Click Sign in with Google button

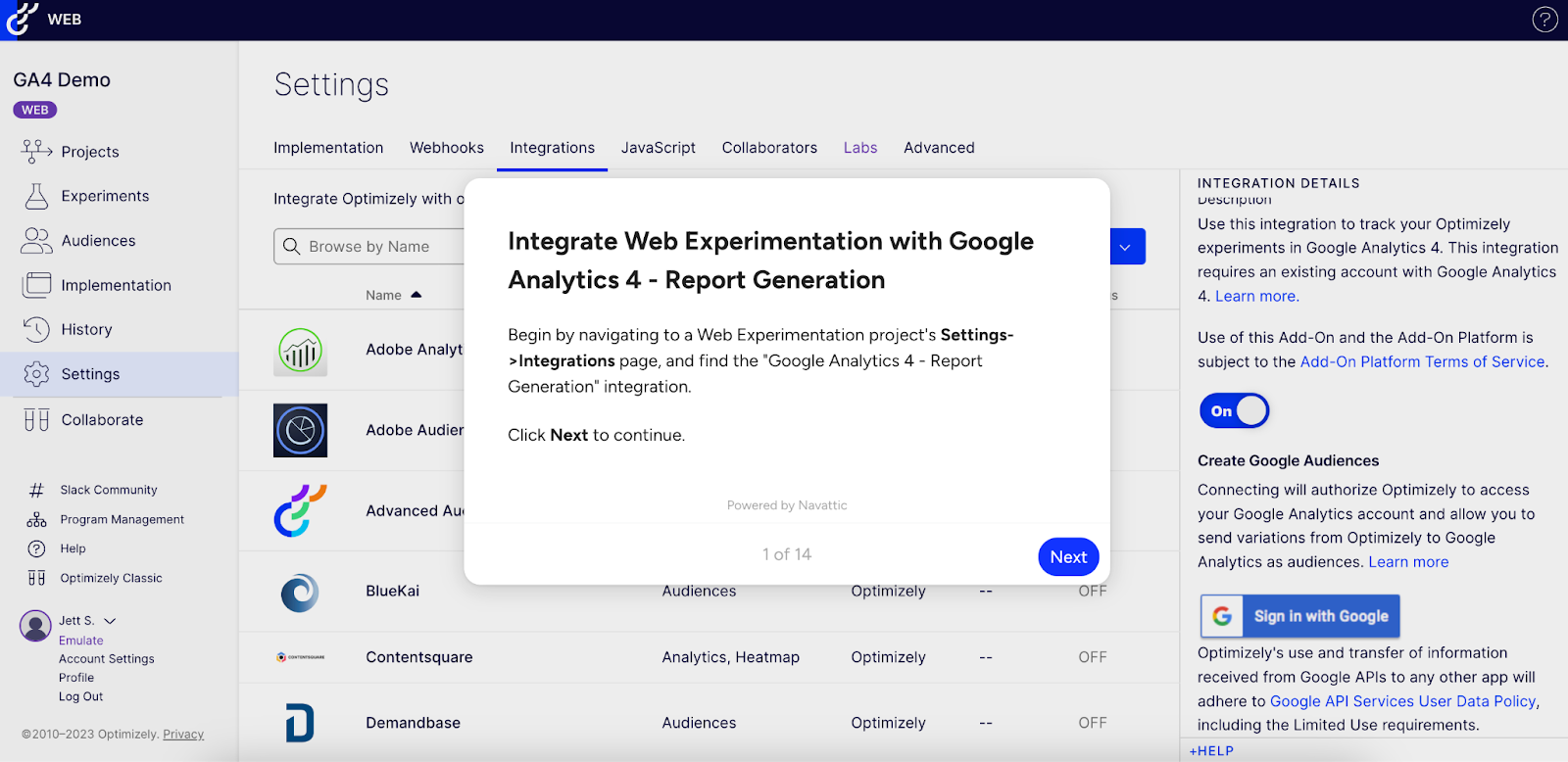(x=1300, y=616)
